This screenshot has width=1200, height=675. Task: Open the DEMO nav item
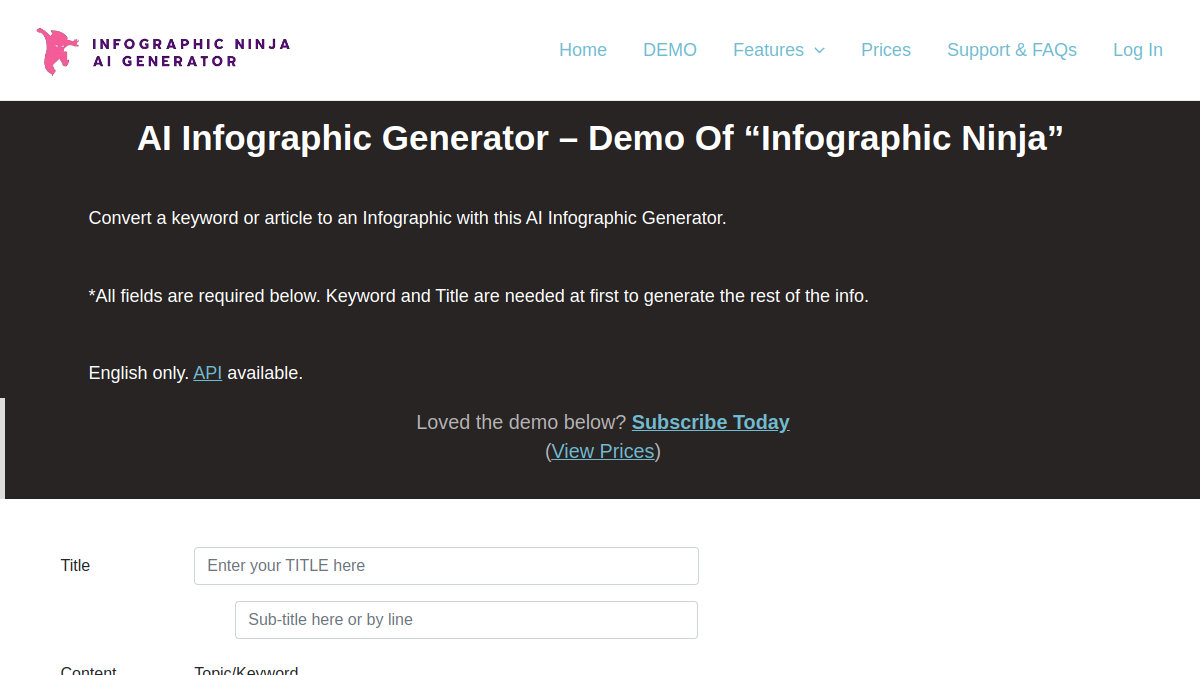(670, 50)
